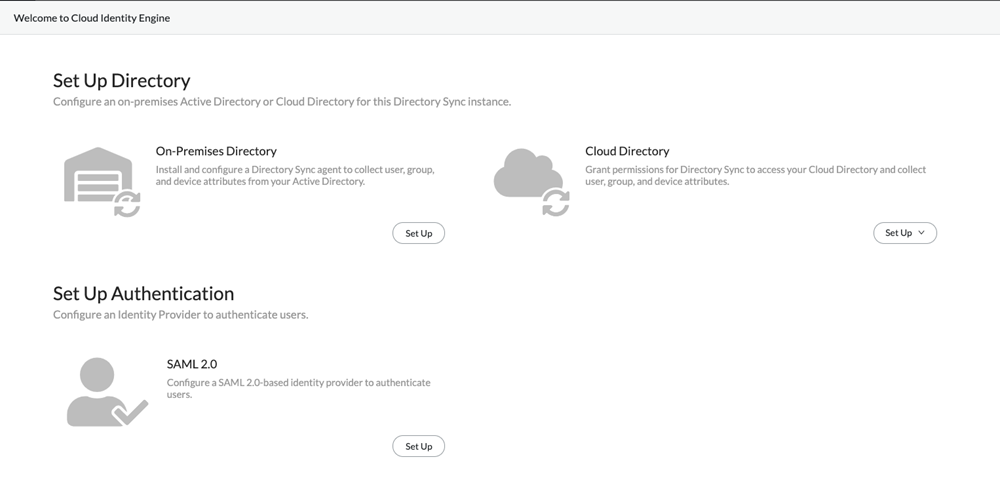
Task: Open the Cloud Directory Set Up dropdown
Action: pyautogui.click(x=904, y=233)
